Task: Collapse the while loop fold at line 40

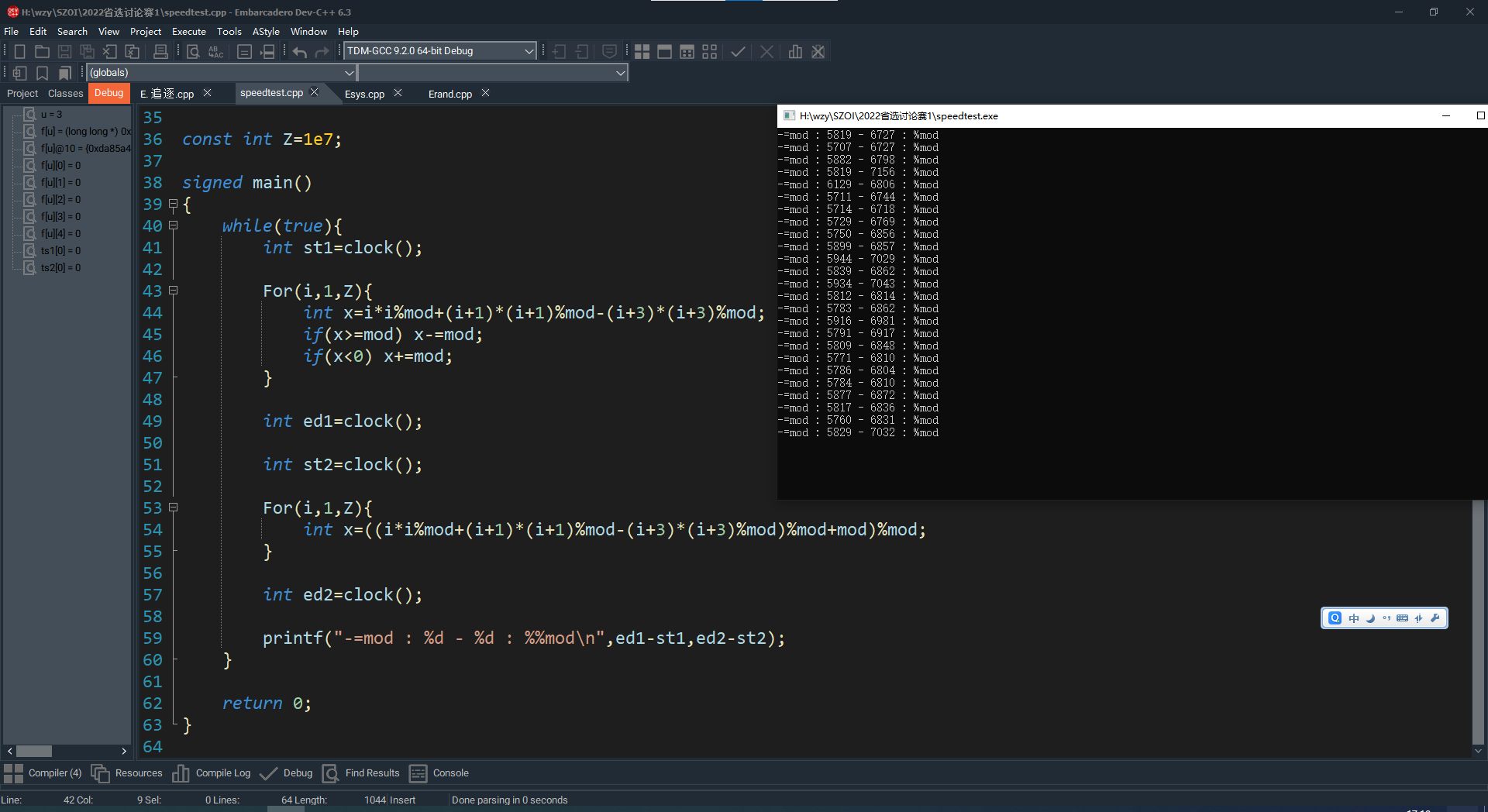Action: pyautogui.click(x=174, y=226)
